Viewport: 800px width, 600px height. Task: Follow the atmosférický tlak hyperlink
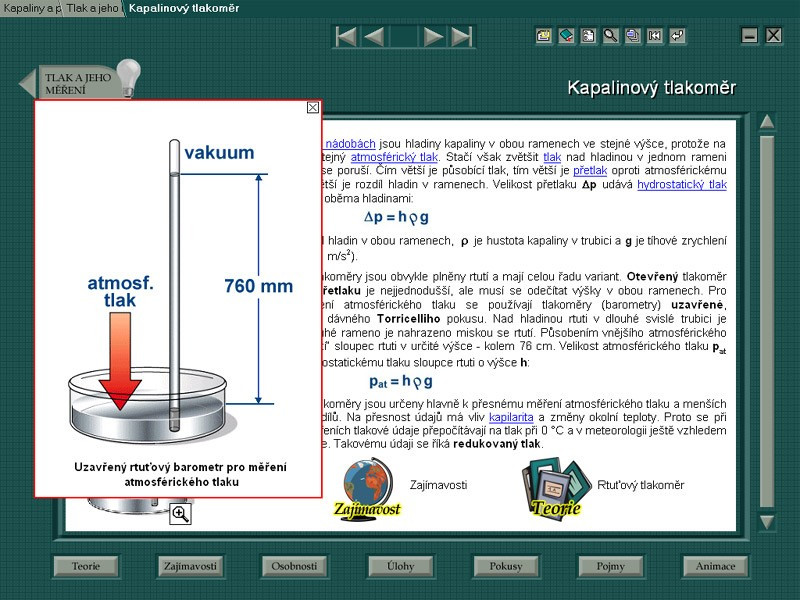click(x=394, y=157)
